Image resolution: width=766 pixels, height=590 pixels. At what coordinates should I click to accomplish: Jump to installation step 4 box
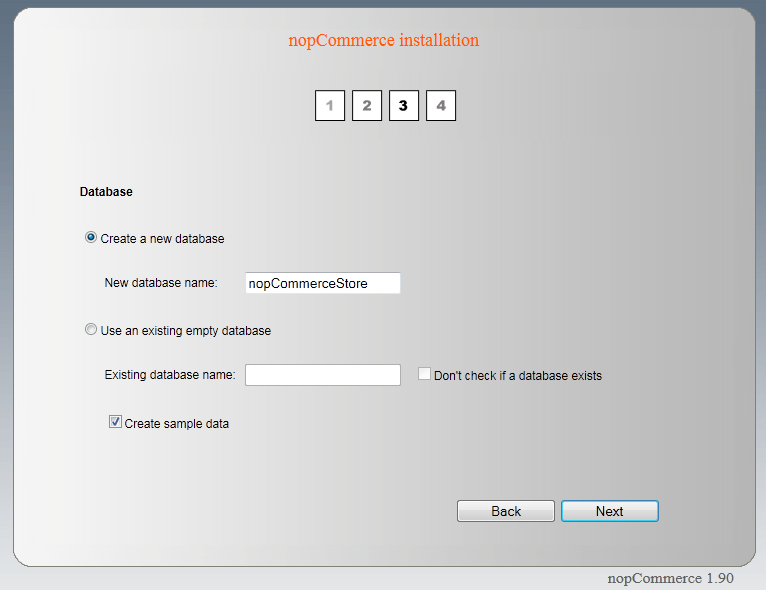441,105
